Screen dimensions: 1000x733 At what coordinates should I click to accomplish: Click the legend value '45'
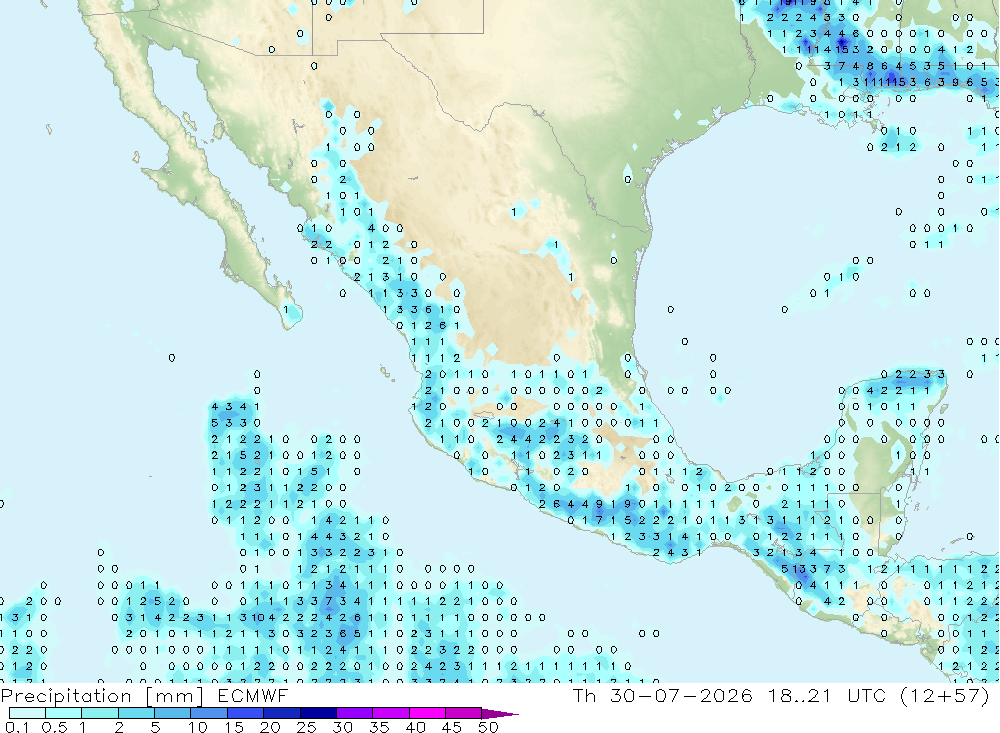(x=452, y=727)
